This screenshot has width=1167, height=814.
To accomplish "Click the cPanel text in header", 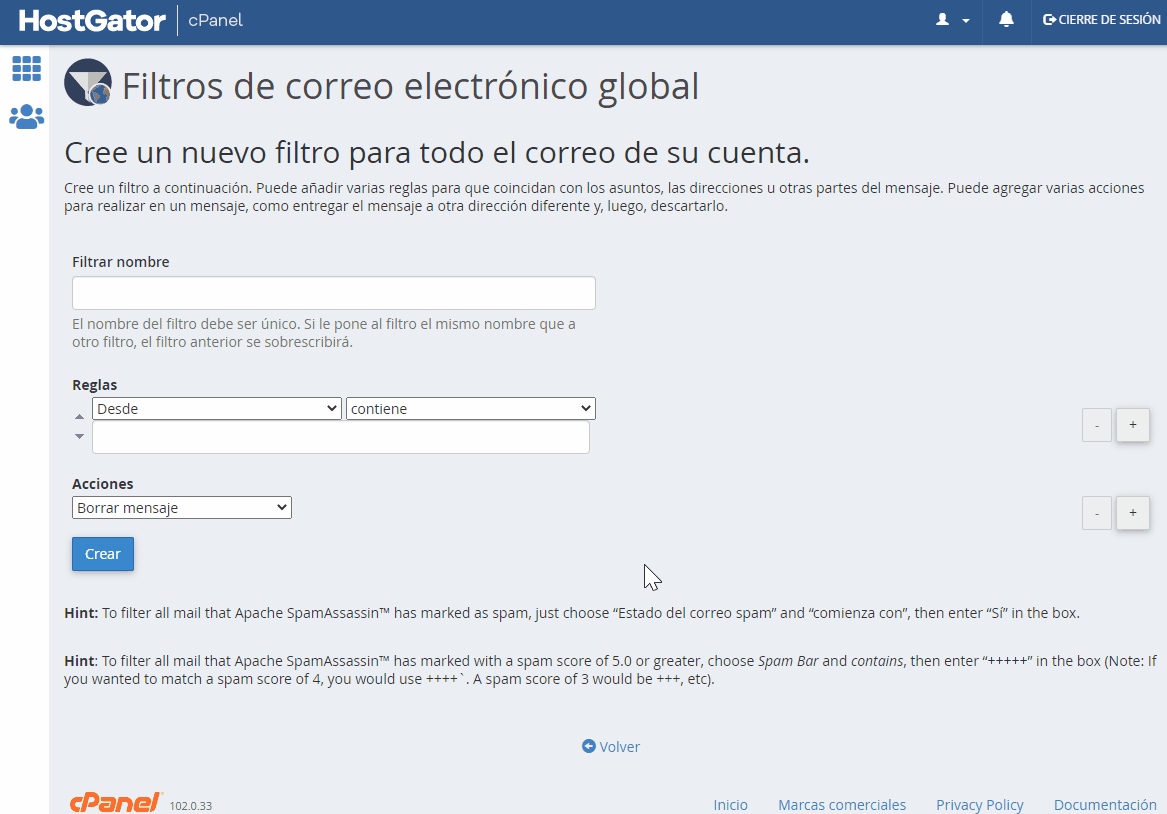I will (215, 20).
